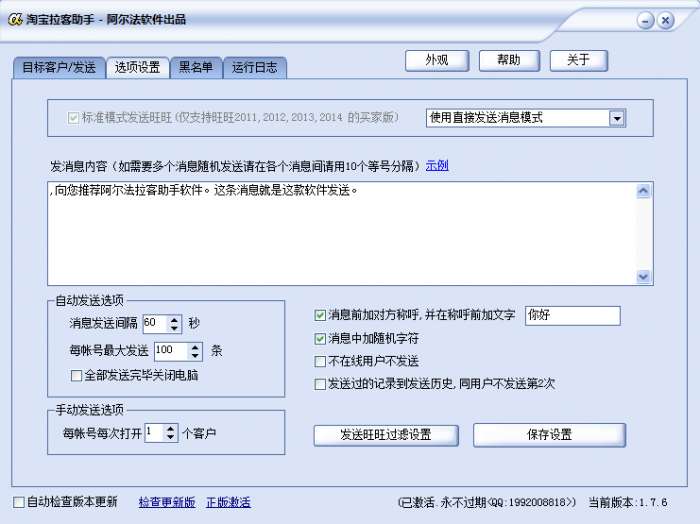Click the 检查更新版 link
The width and height of the screenshot is (700, 524).
[167, 503]
